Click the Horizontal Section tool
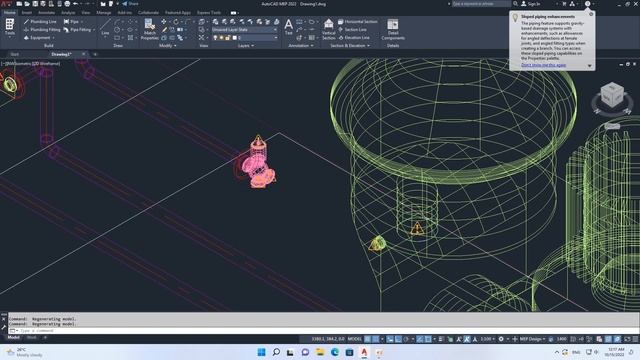640x360 pixels. 358,22
